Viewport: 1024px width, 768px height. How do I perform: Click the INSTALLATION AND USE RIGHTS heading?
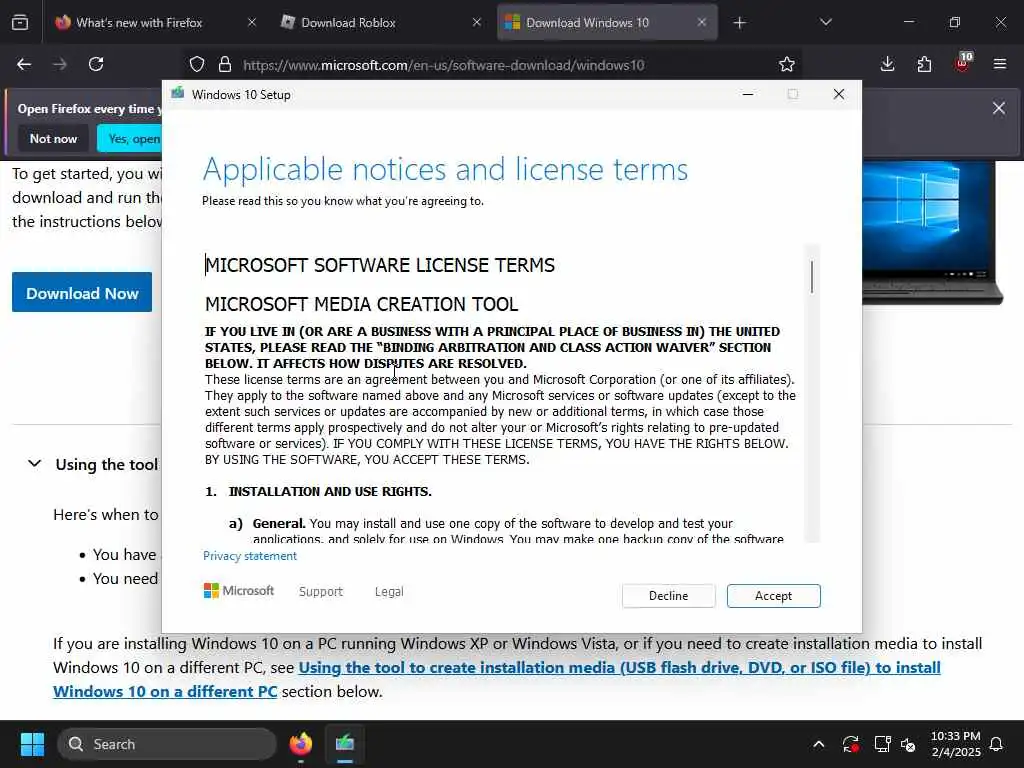(x=330, y=491)
